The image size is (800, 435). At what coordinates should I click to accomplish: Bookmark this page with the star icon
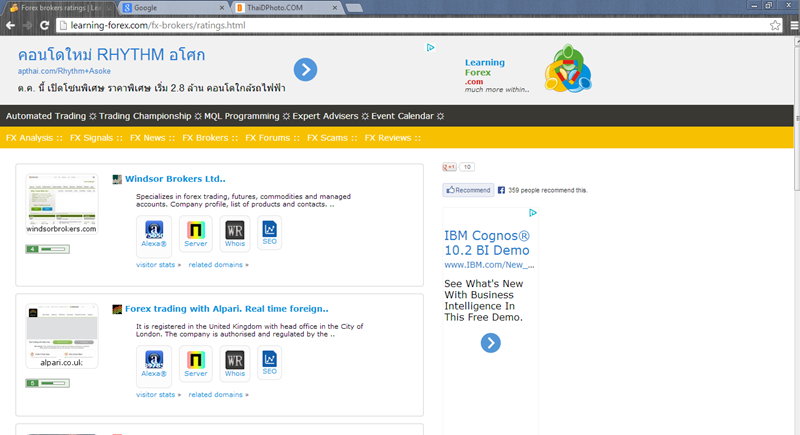pos(775,25)
